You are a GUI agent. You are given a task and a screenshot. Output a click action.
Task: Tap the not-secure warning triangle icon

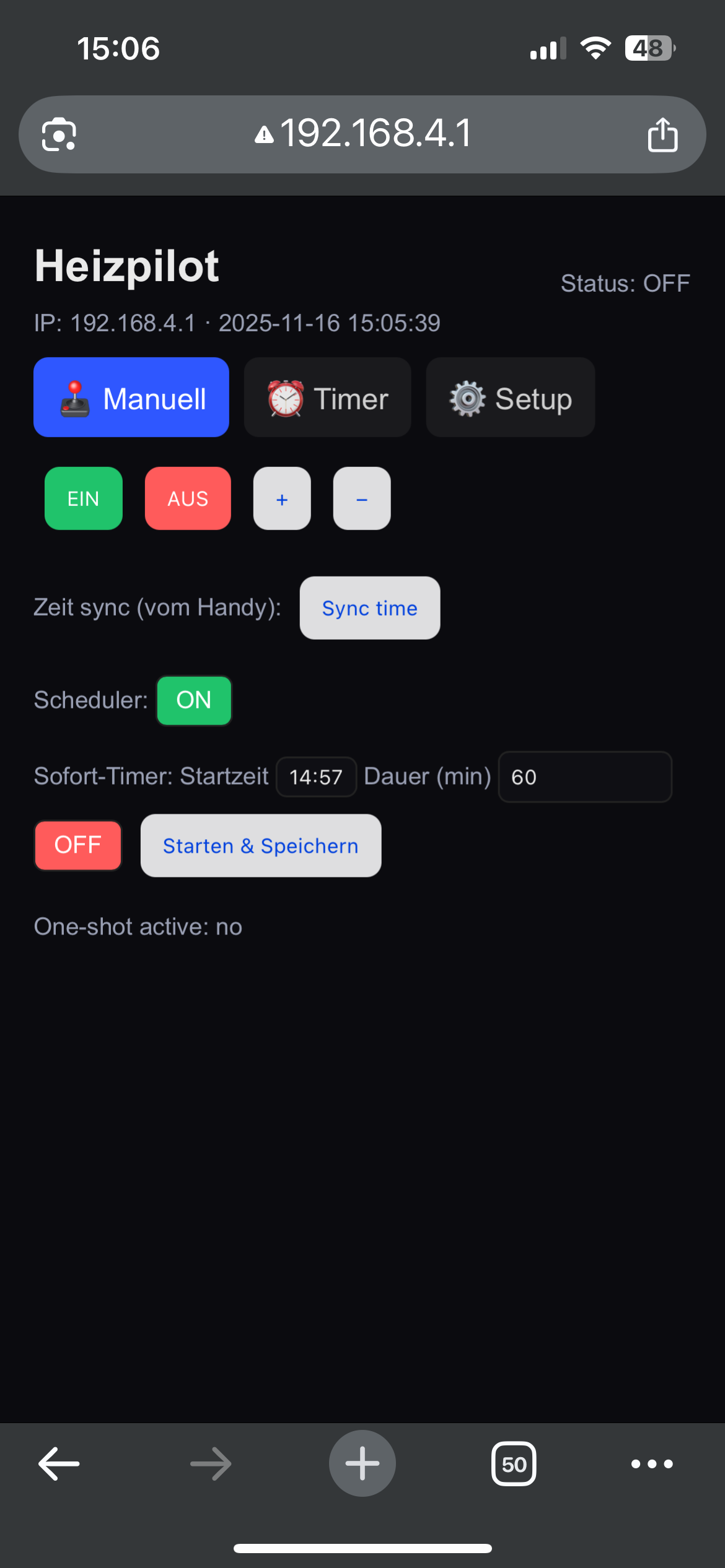(x=264, y=134)
